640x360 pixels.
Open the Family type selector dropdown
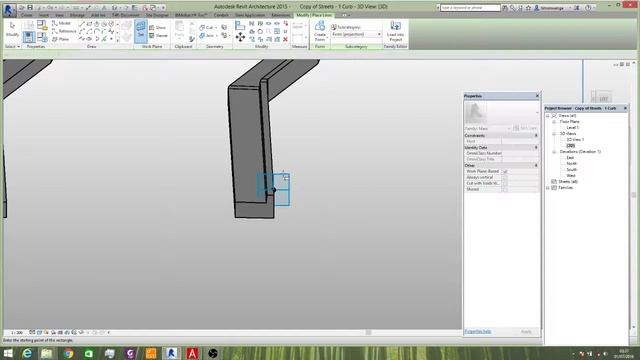[488, 128]
